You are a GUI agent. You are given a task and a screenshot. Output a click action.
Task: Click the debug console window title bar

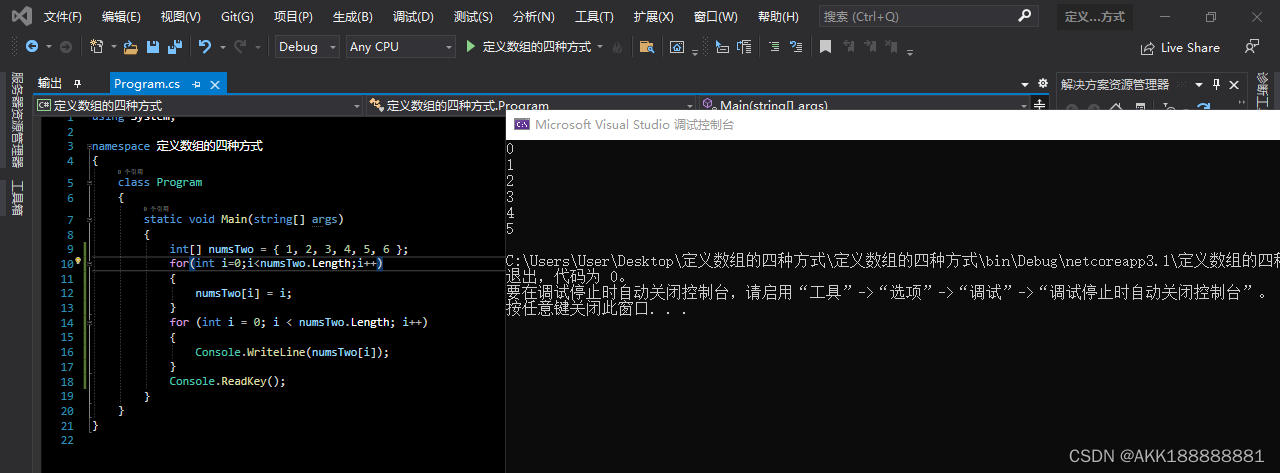(x=893, y=125)
